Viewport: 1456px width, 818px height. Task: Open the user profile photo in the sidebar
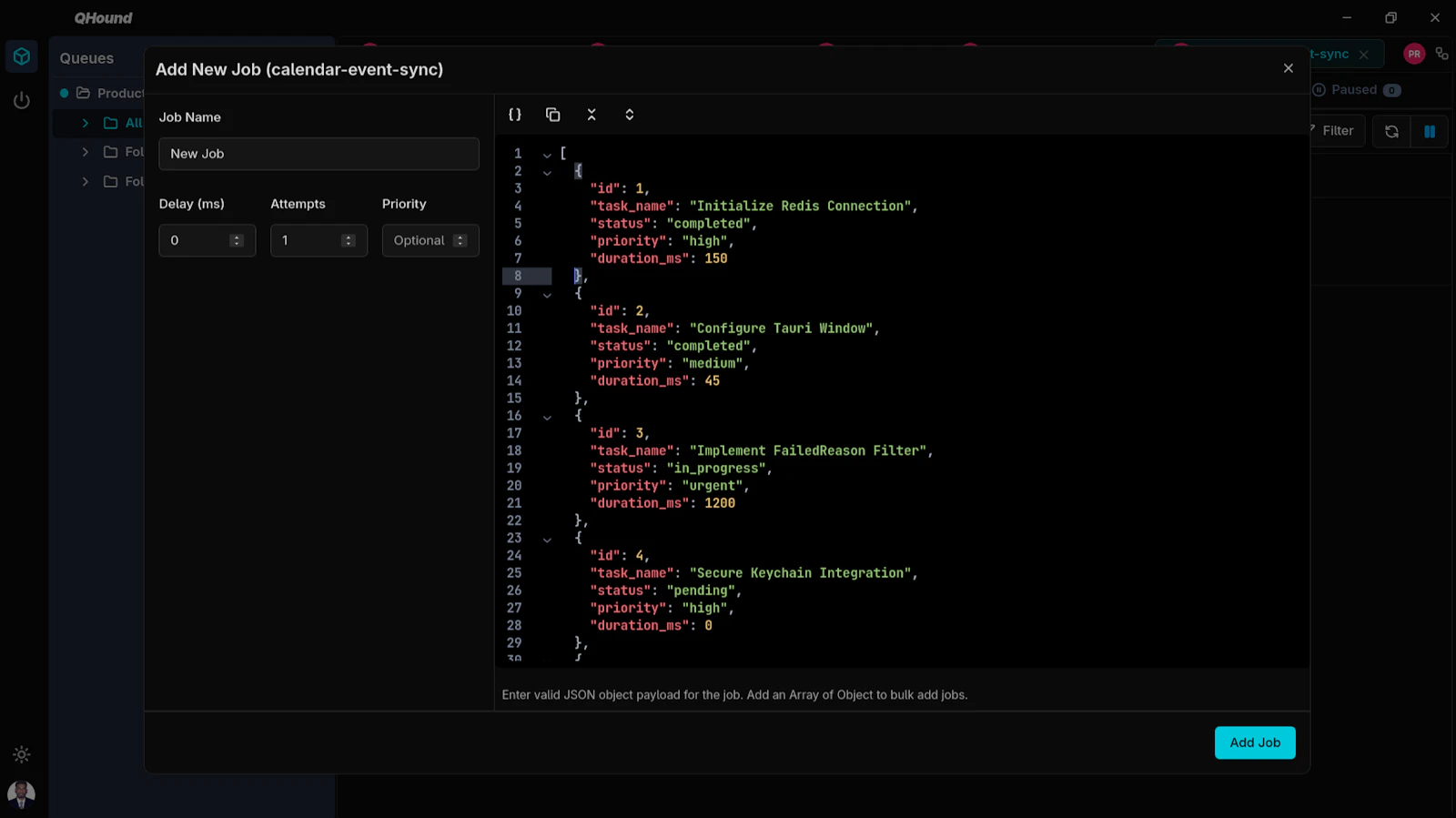tap(21, 794)
